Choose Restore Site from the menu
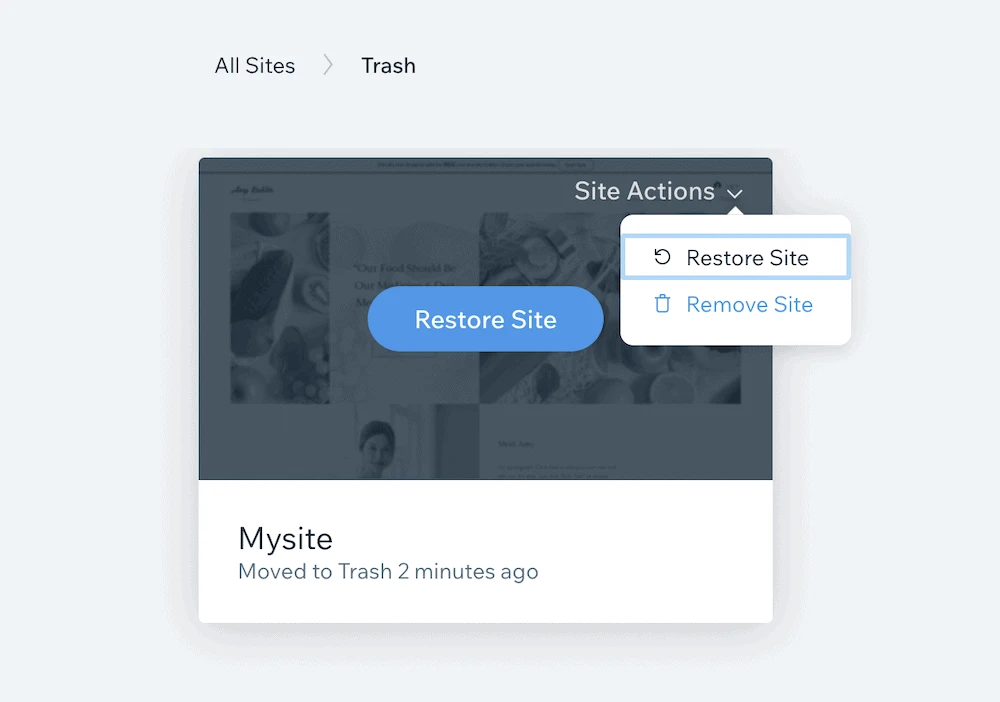1000x702 pixels. coord(735,258)
